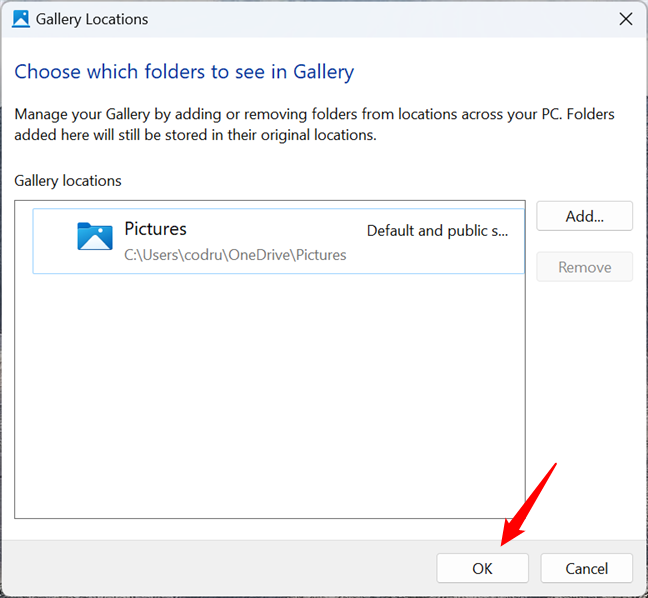Close the Gallery Locations dialog
This screenshot has height=598, width=648.
(x=626, y=18)
